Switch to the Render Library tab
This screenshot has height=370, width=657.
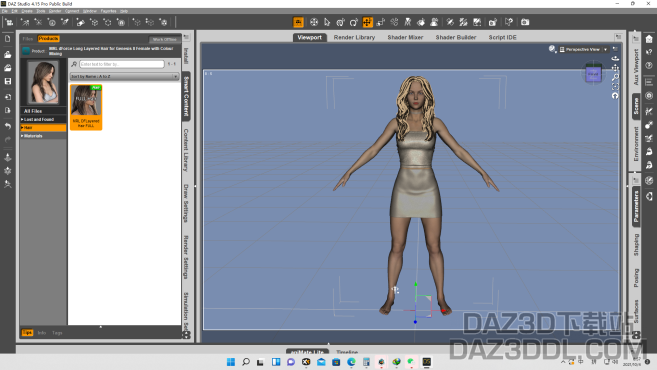pos(354,37)
